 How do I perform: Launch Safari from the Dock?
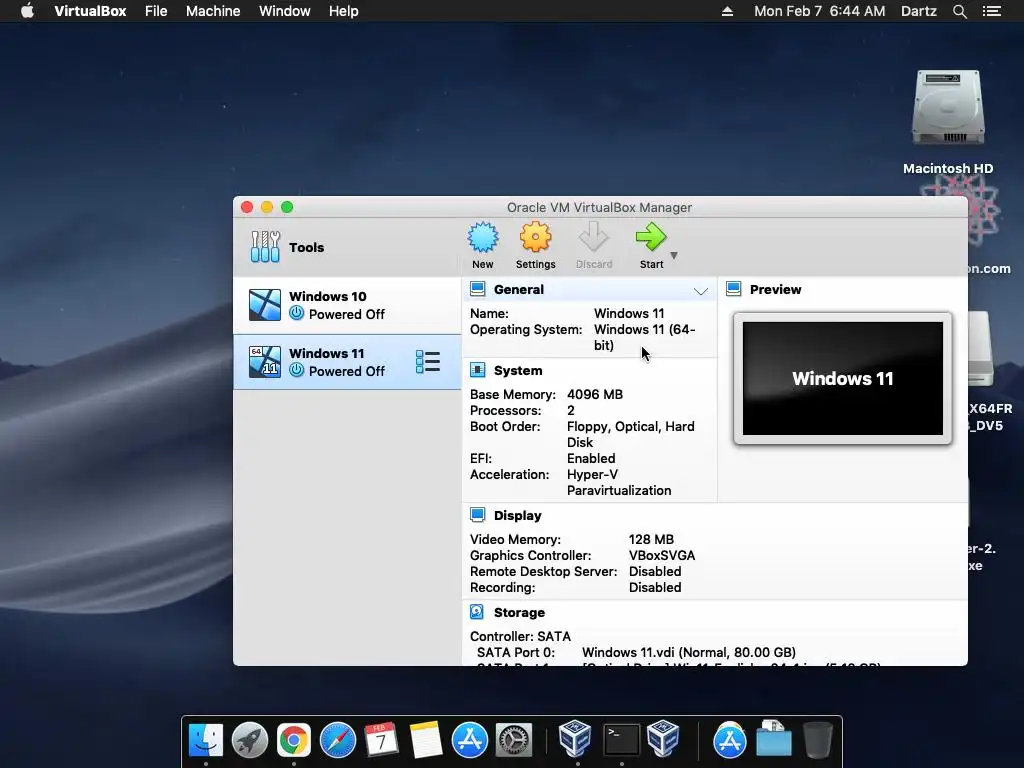coord(338,740)
